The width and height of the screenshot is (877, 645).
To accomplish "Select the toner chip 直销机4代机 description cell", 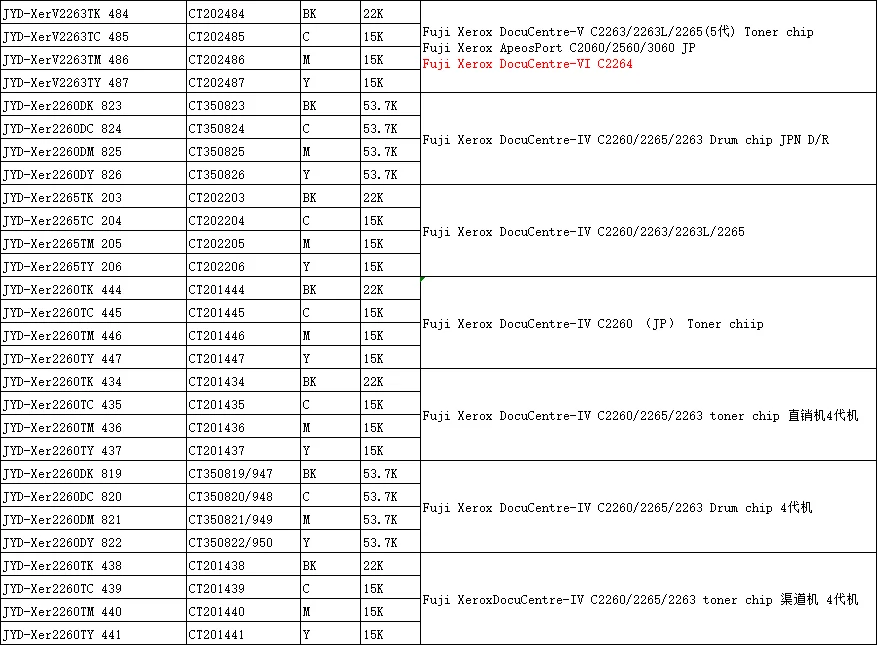I will [640, 416].
